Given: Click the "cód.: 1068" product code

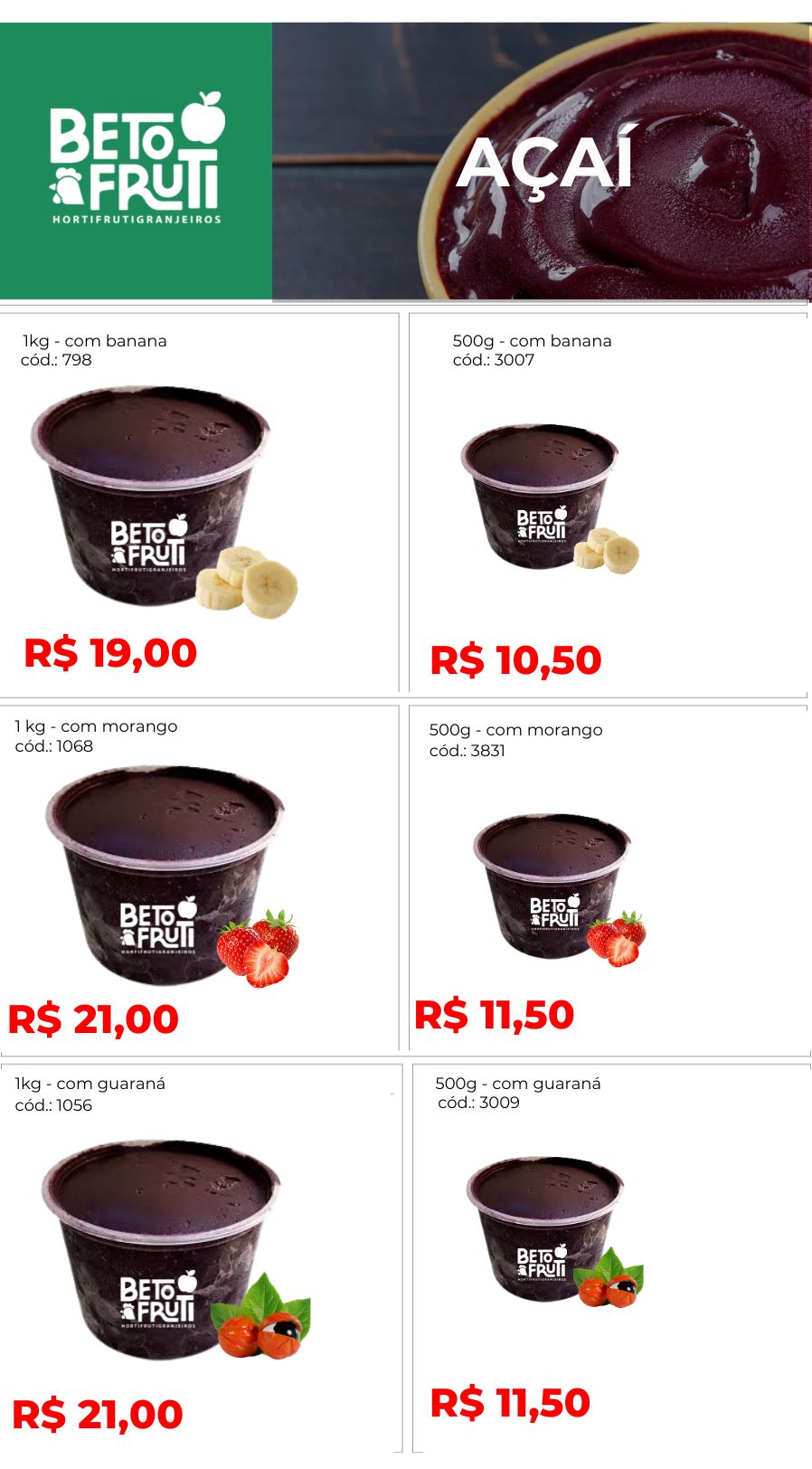Looking at the screenshot, I should point(54,746).
